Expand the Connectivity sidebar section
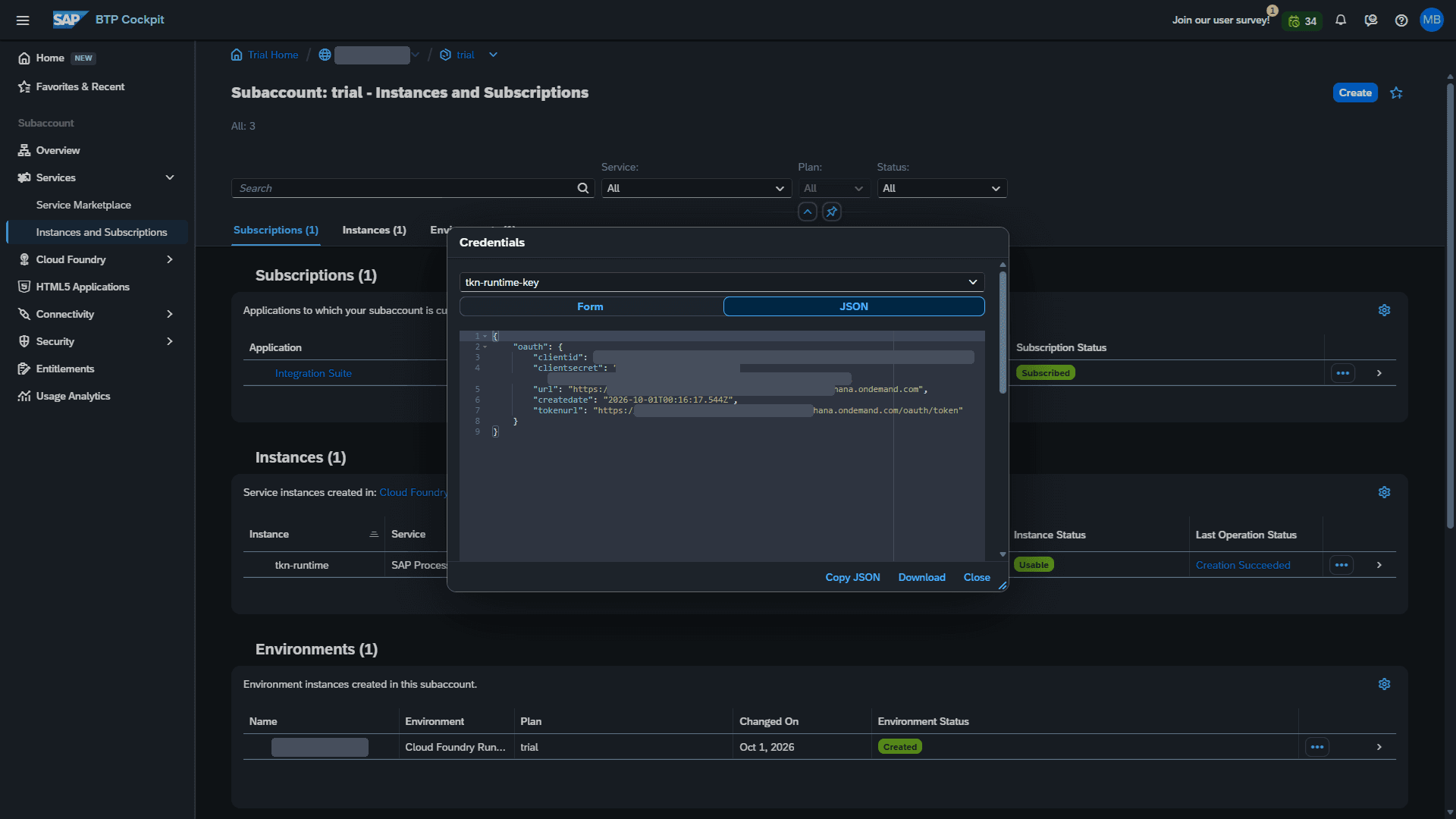The width and height of the screenshot is (1456, 819). tap(170, 314)
